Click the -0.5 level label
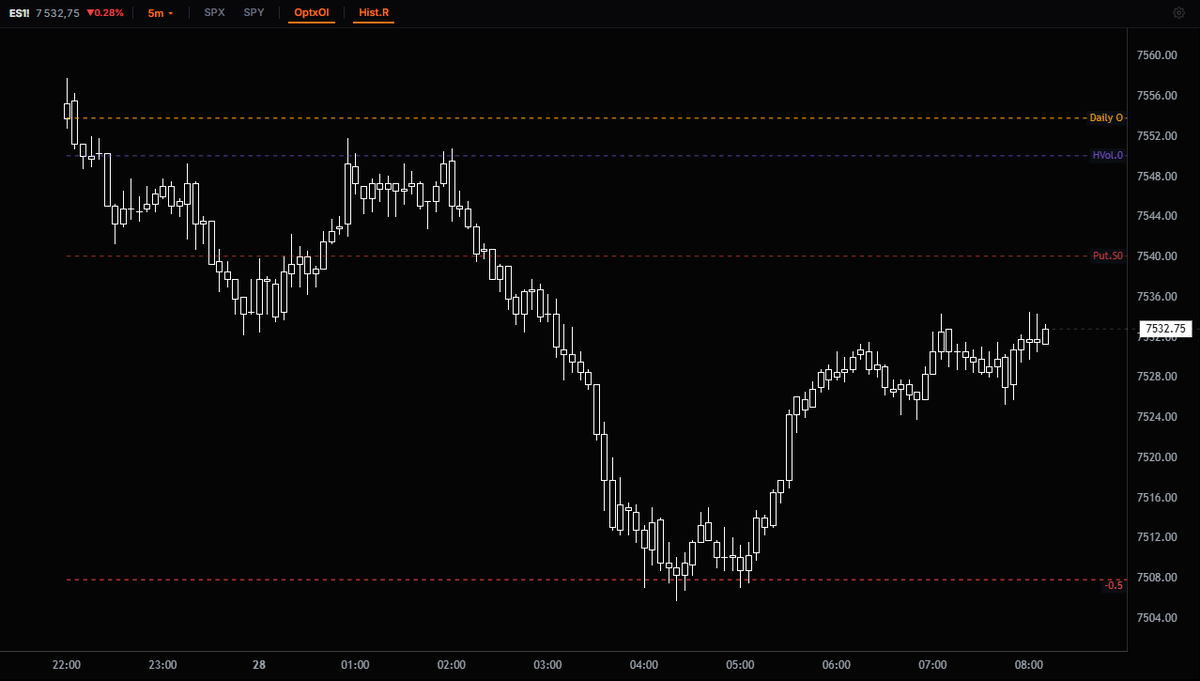The height and width of the screenshot is (681, 1200). pyautogui.click(x=1114, y=585)
